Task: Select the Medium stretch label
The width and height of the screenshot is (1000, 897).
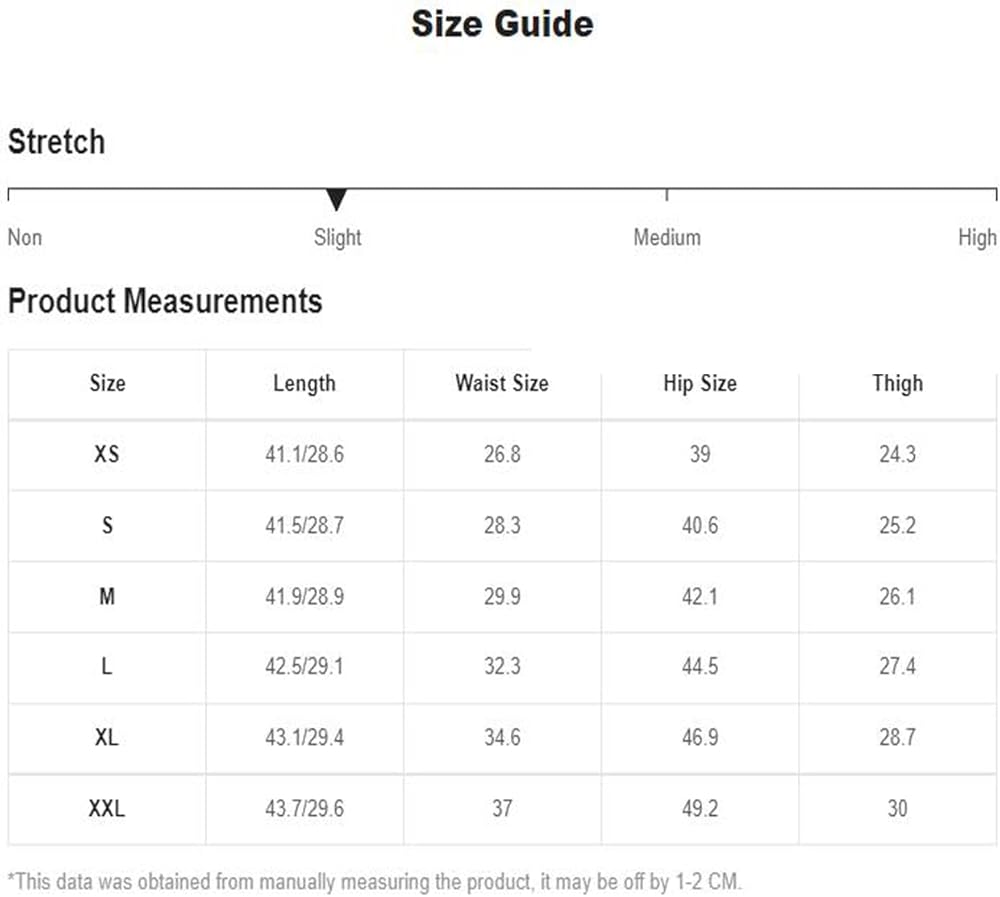Action: tap(666, 237)
